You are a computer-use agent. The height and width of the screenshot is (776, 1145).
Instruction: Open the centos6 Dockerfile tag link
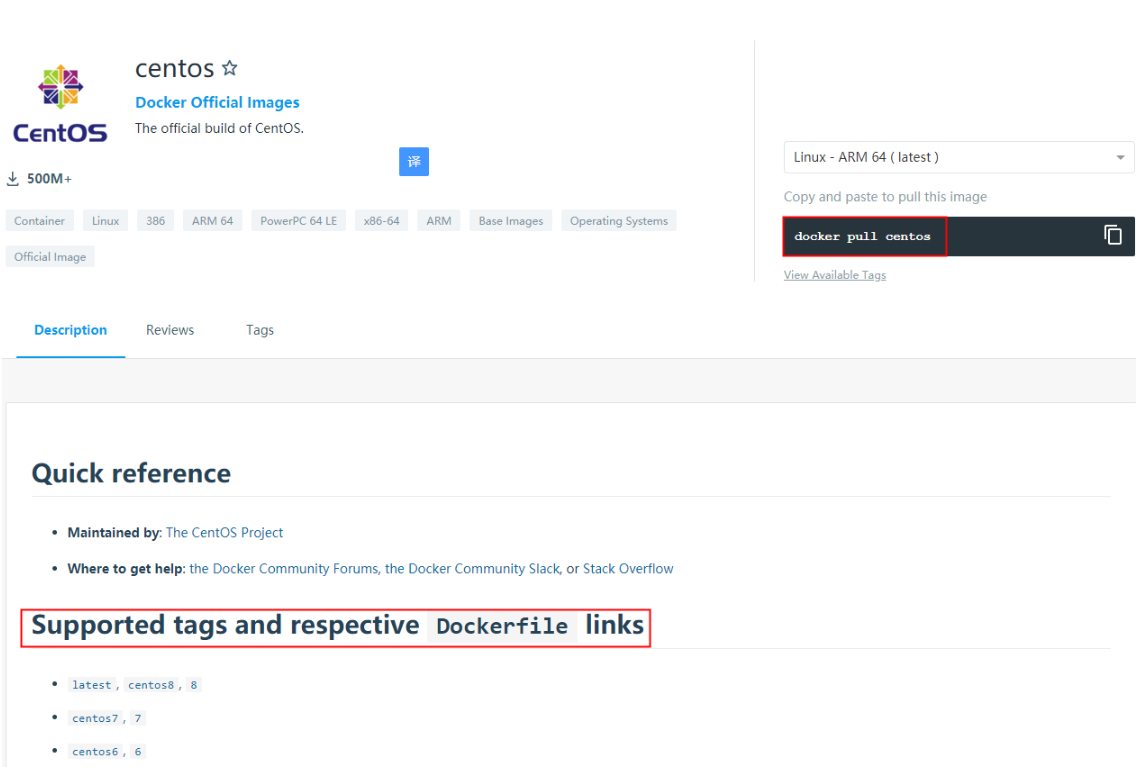click(95, 752)
